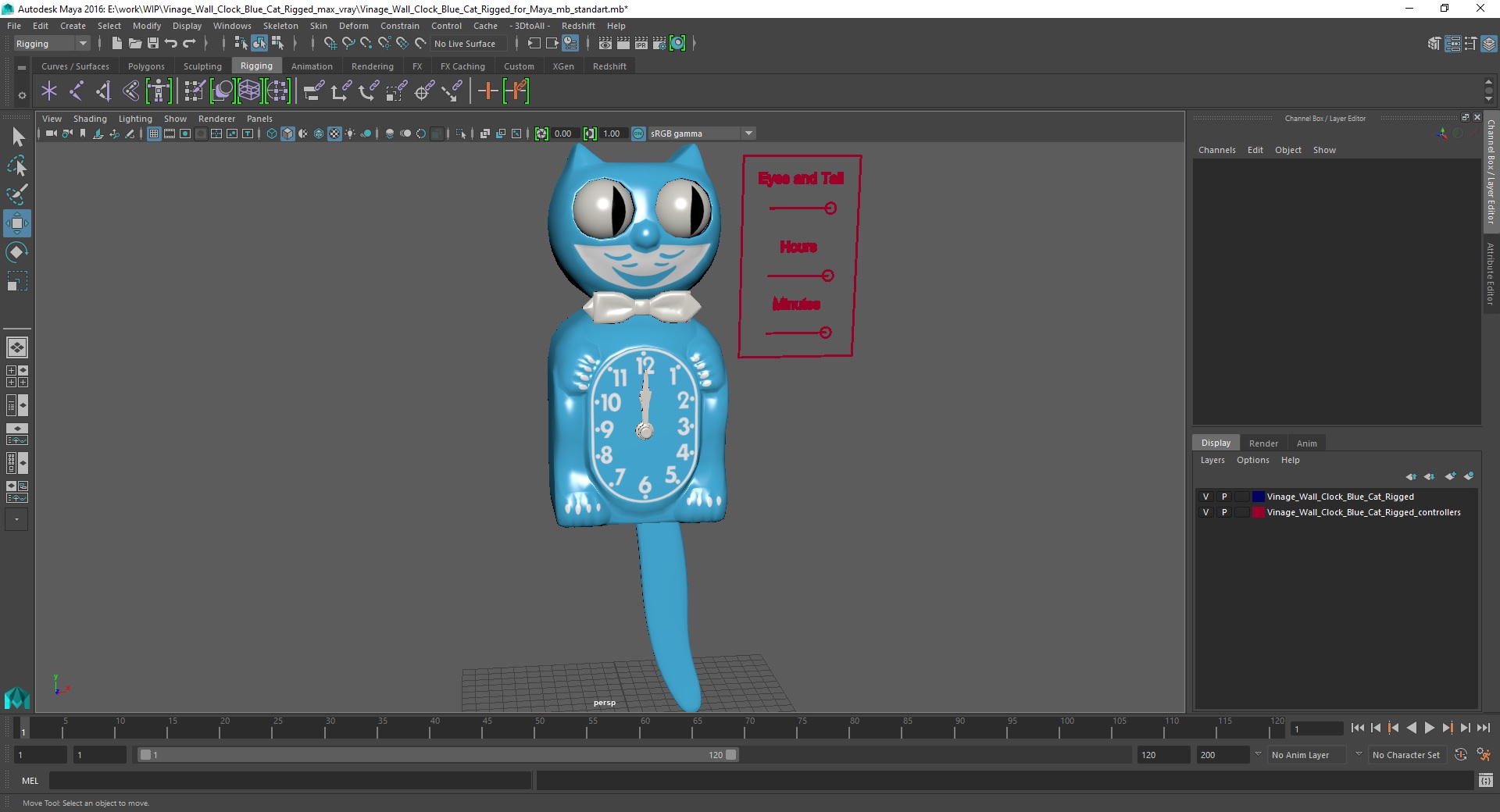Click the HumanIK skeleton shelf icon

pos(159,91)
